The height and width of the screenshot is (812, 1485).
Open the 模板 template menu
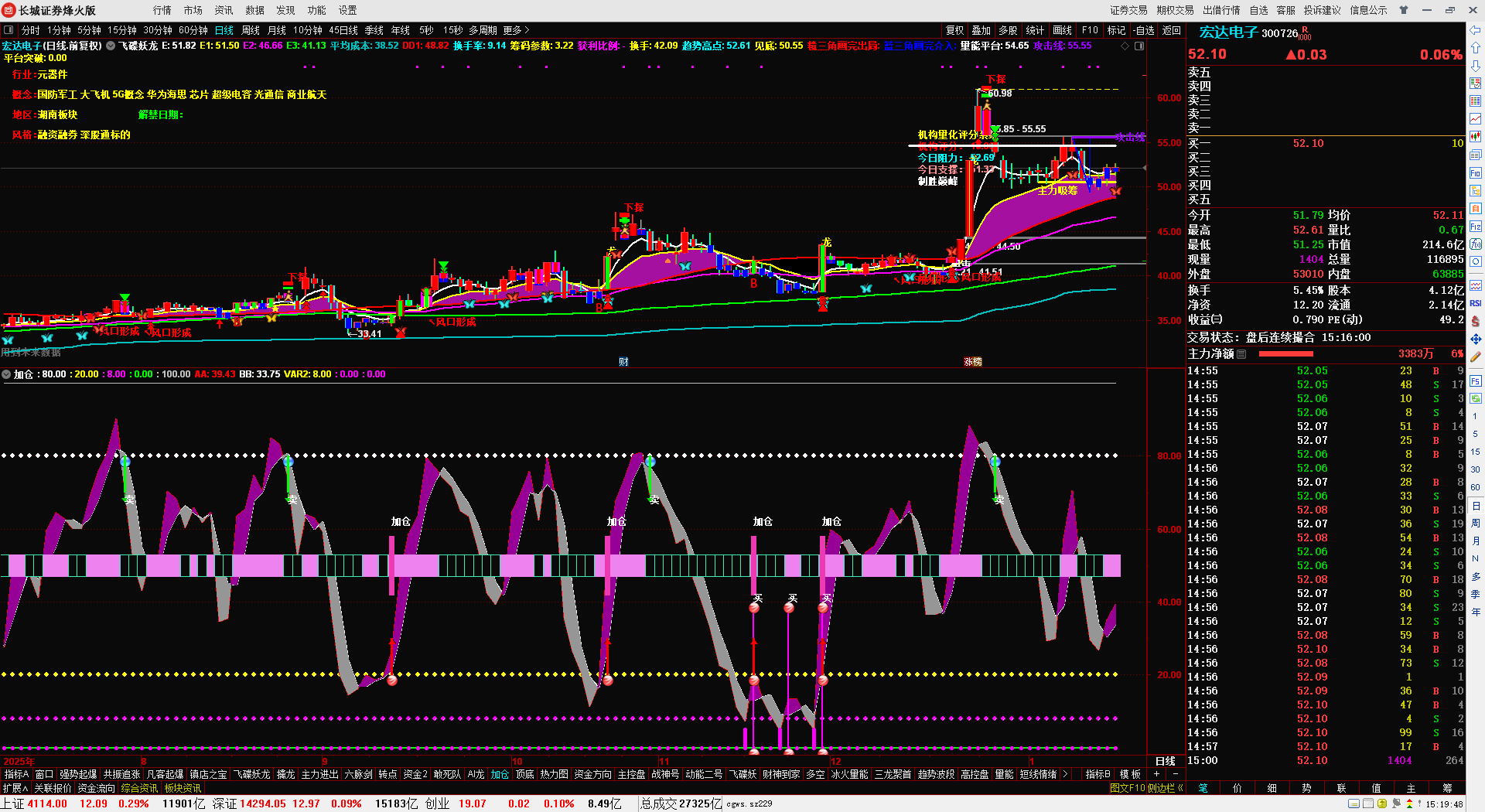1131,774
